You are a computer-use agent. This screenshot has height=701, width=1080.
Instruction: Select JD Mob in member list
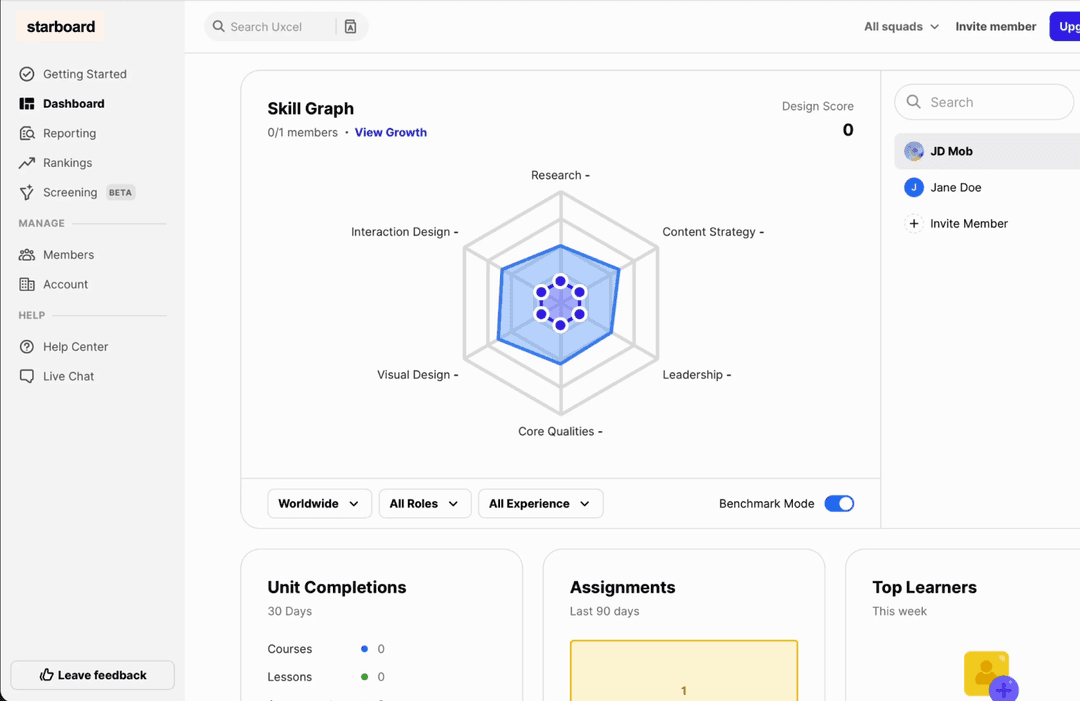(987, 151)
